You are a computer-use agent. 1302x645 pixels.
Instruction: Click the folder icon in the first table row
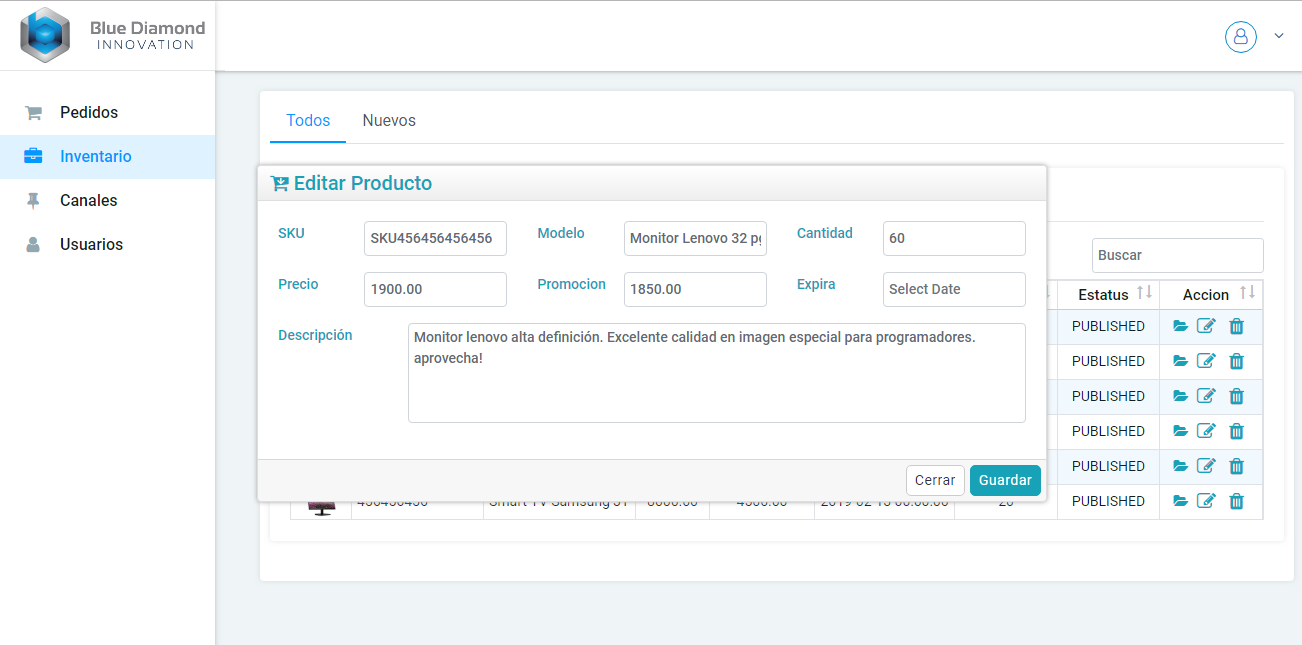point(1180,326)
